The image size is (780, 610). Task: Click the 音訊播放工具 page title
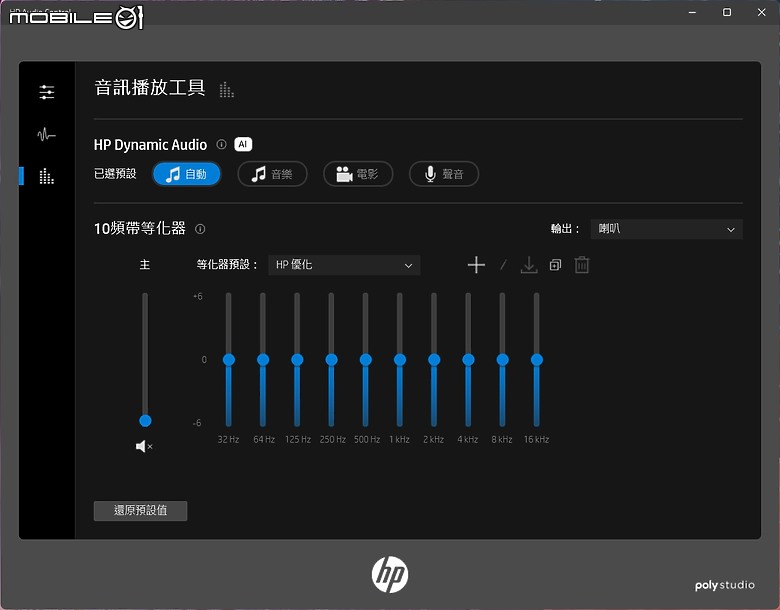[x=150, y=88]
